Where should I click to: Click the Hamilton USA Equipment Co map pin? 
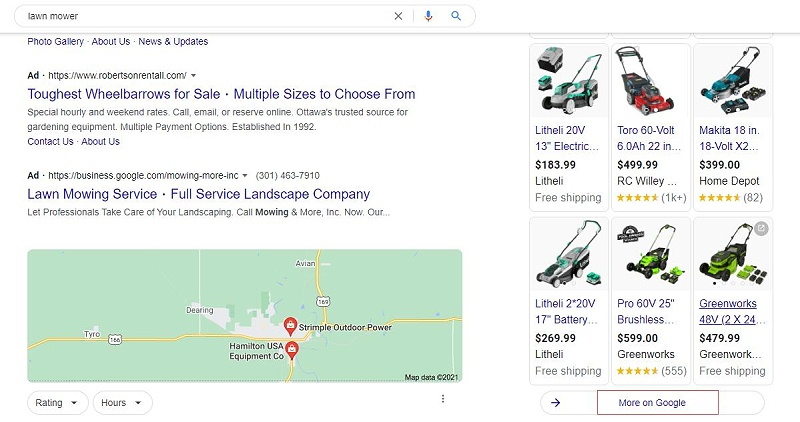[291, 350]
